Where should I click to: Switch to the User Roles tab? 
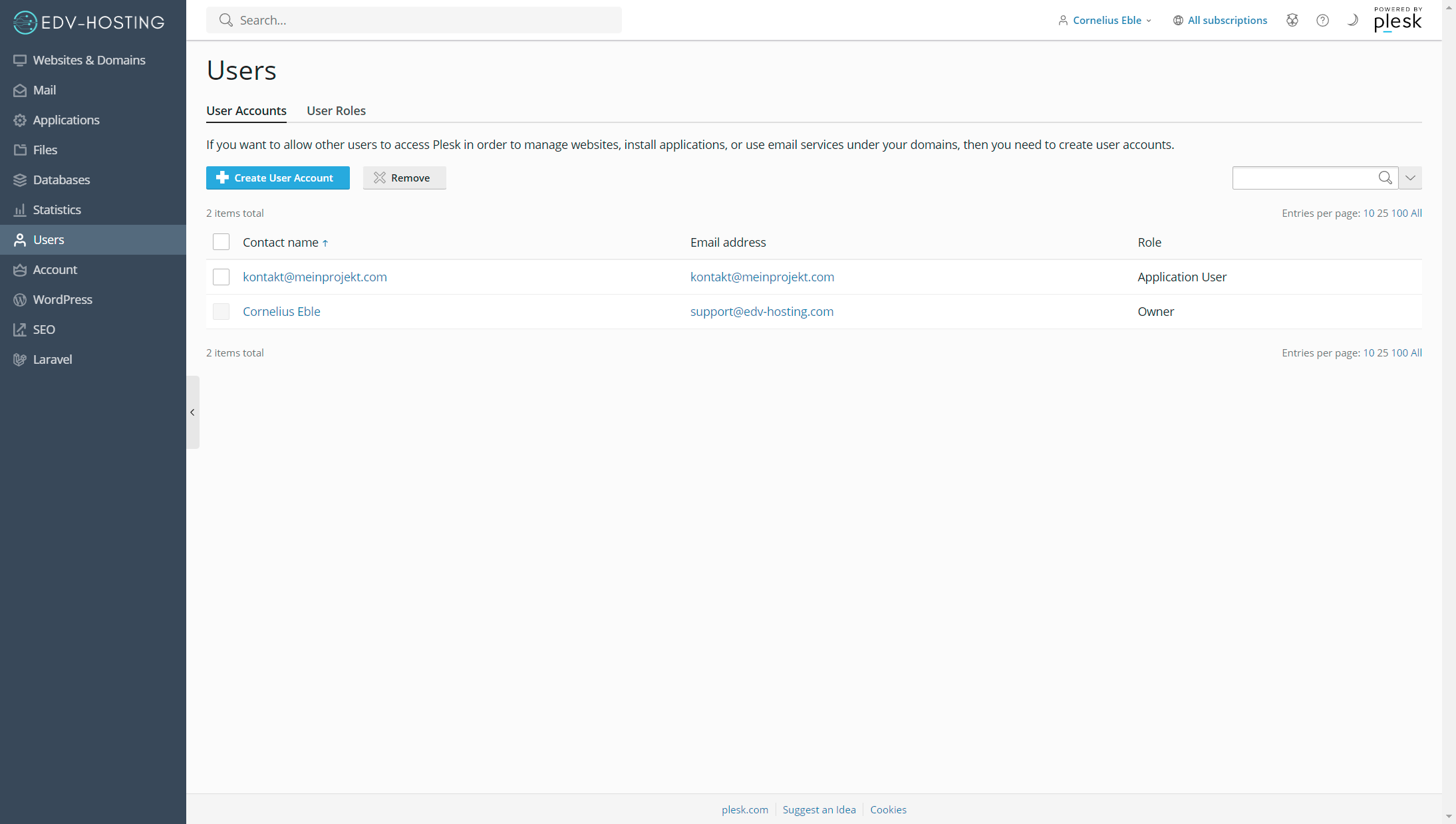[x=336, y=110]
